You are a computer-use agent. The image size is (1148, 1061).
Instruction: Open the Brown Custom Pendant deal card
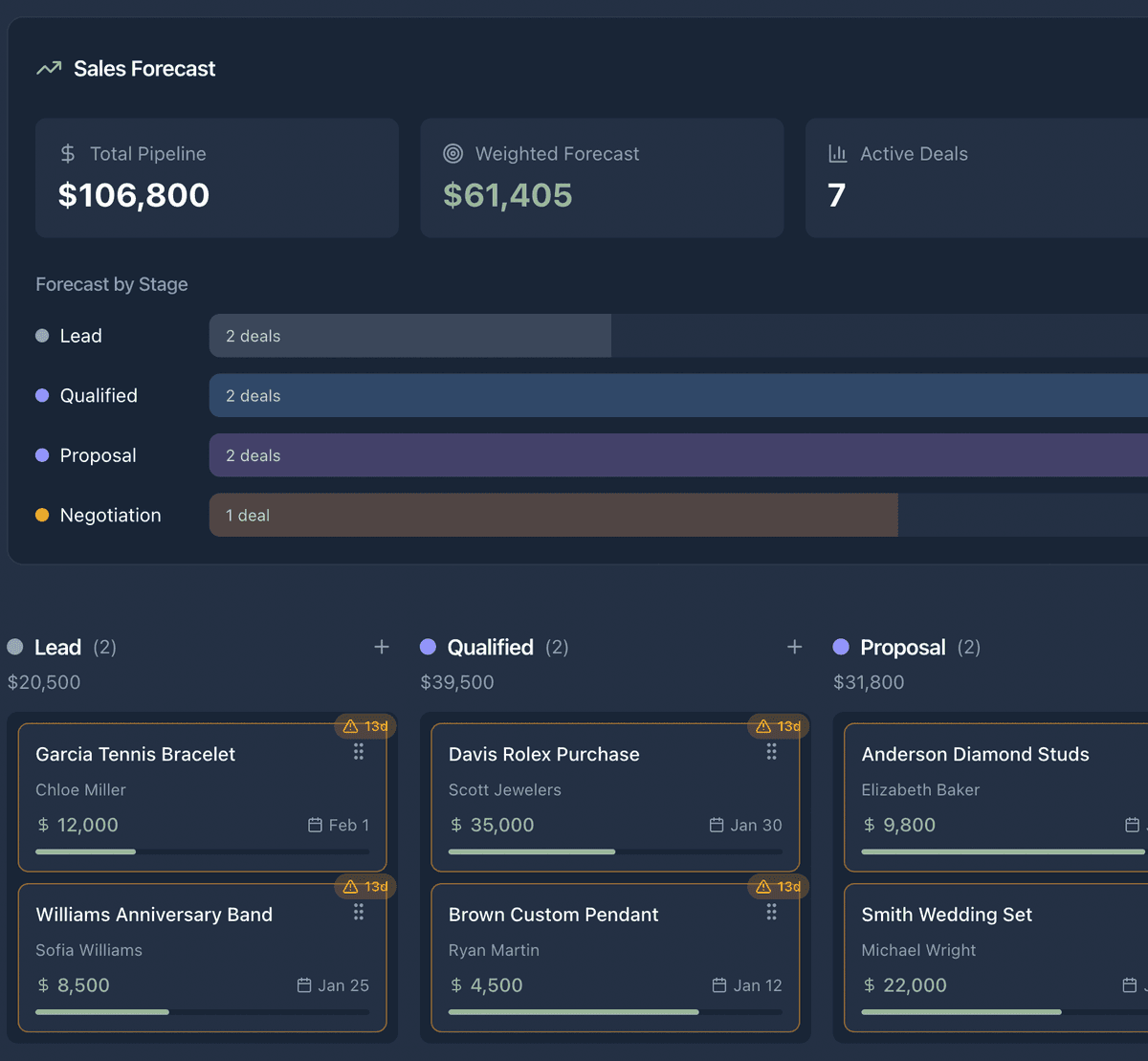click(x=615, y=958)
